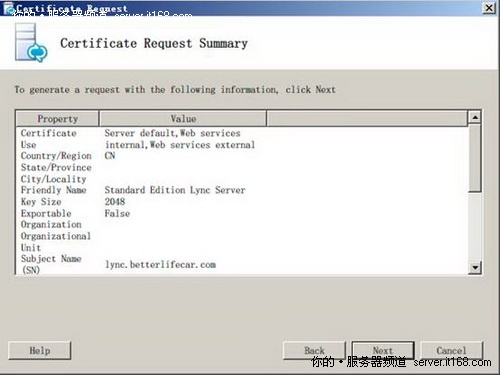Screen dimensions: 500x375
Task: Open Help for this dialog
Action: (40, 350)
